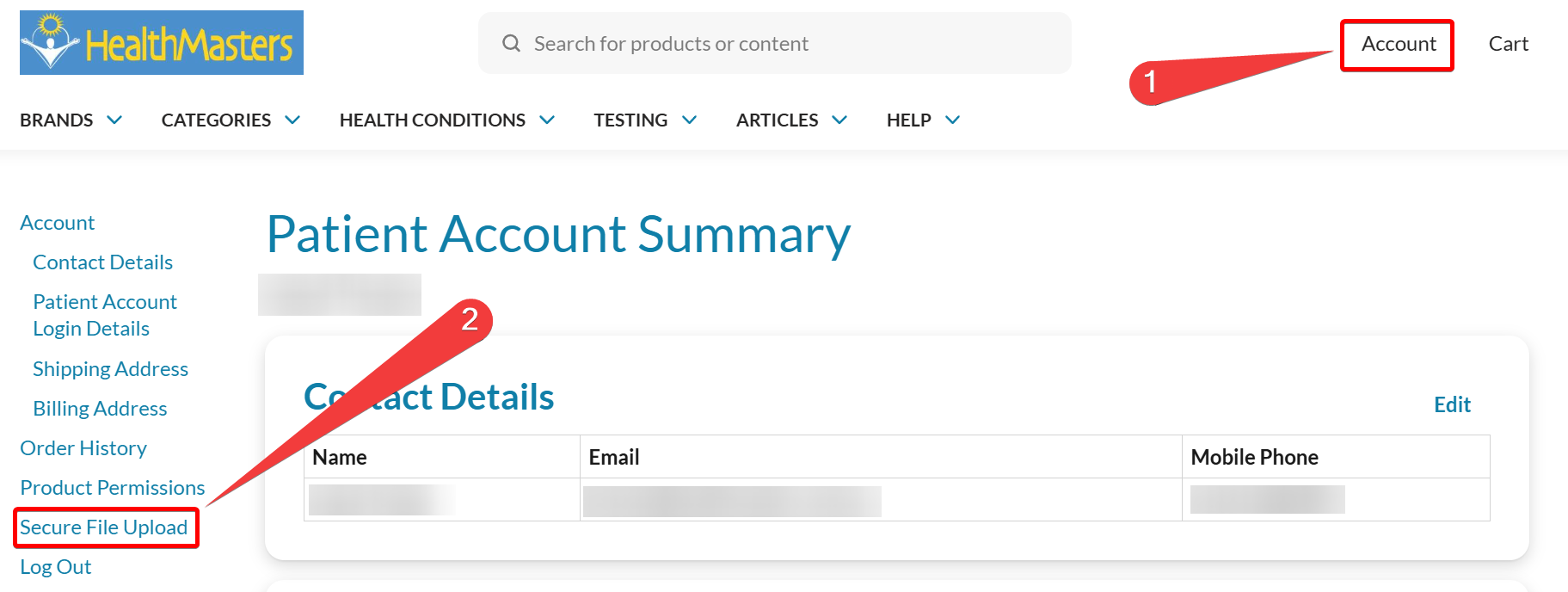Viewport: 1568px width, 592px height.
Task: Open the CATEGORIES menu
Action: coord(216,120)
